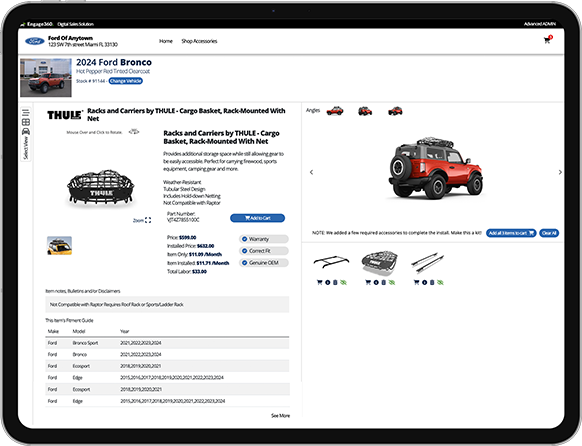Select third Bronco angle thumbnail
The width and height of the screenshot is (582, 446).
[395, 111]
